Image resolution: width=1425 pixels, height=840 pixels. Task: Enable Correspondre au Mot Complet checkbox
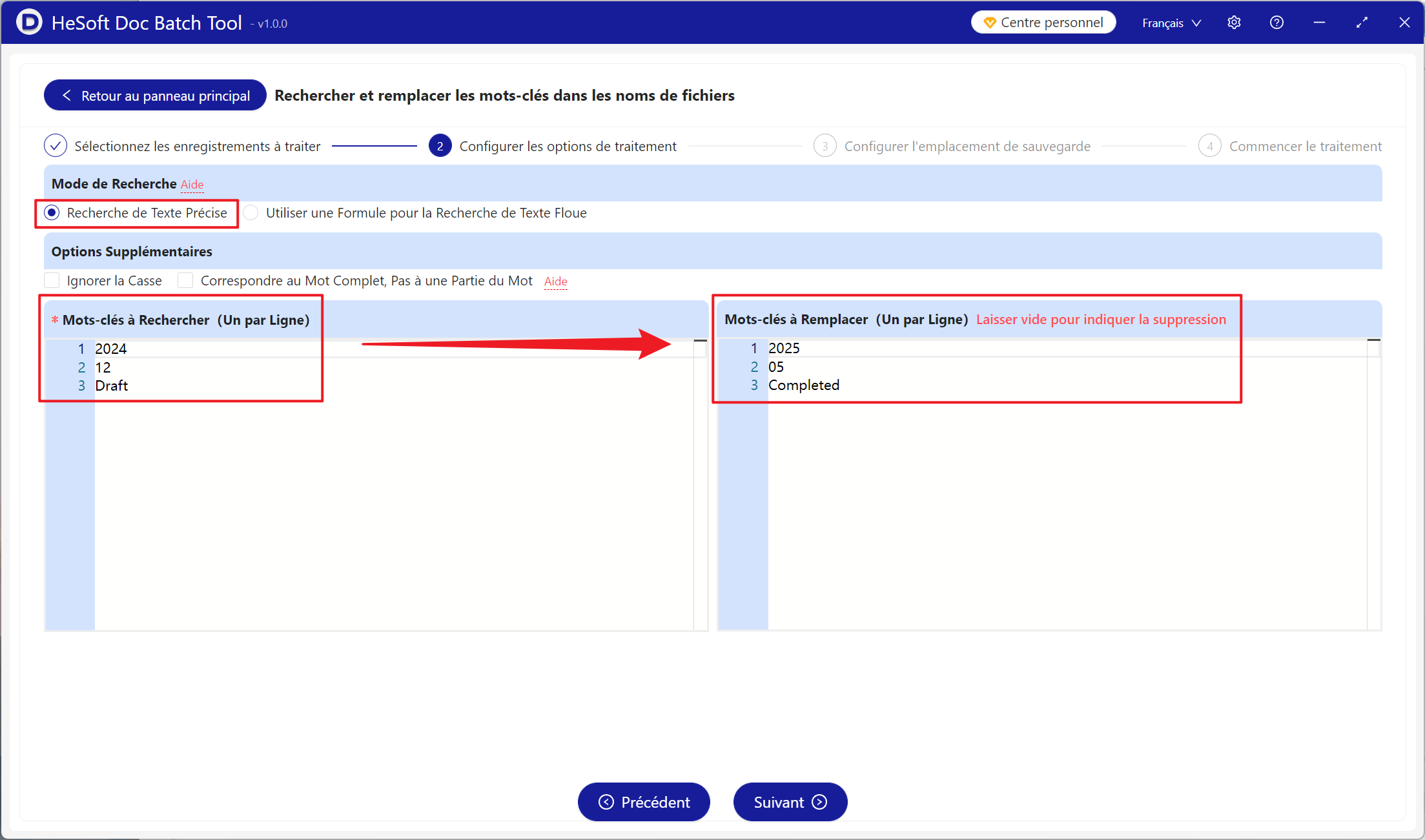pos(185,280)
